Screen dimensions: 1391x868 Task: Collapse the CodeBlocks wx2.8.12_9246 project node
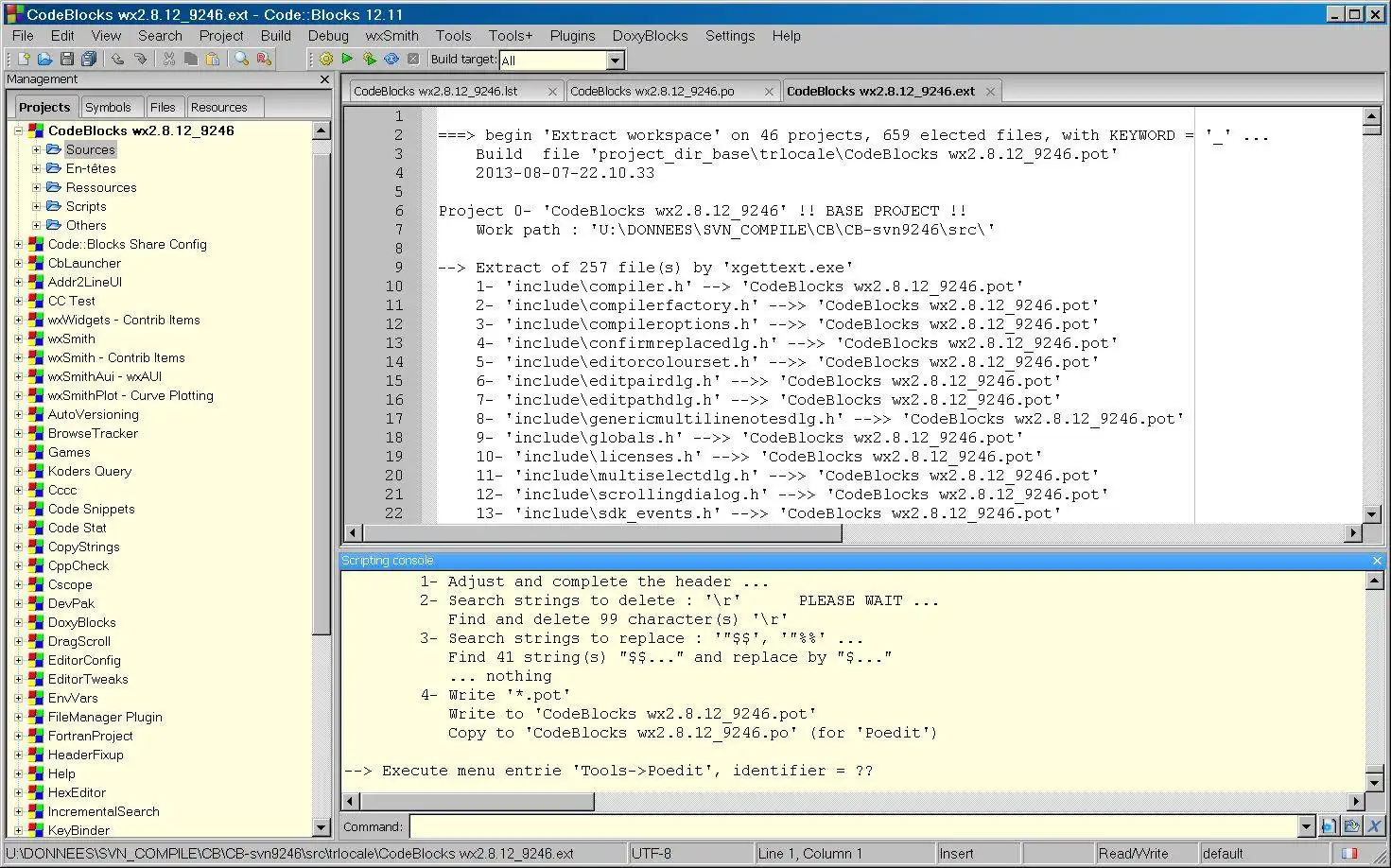click(x=18, y=130)
